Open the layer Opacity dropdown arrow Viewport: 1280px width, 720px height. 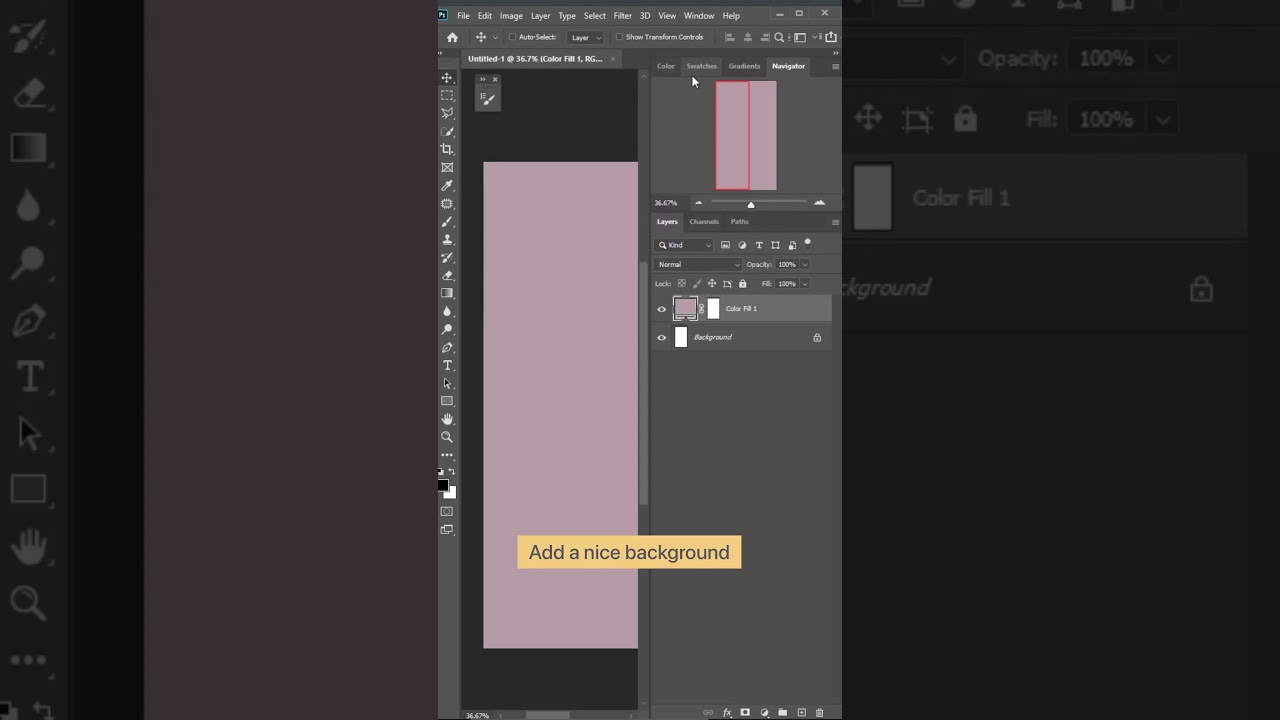805,264
